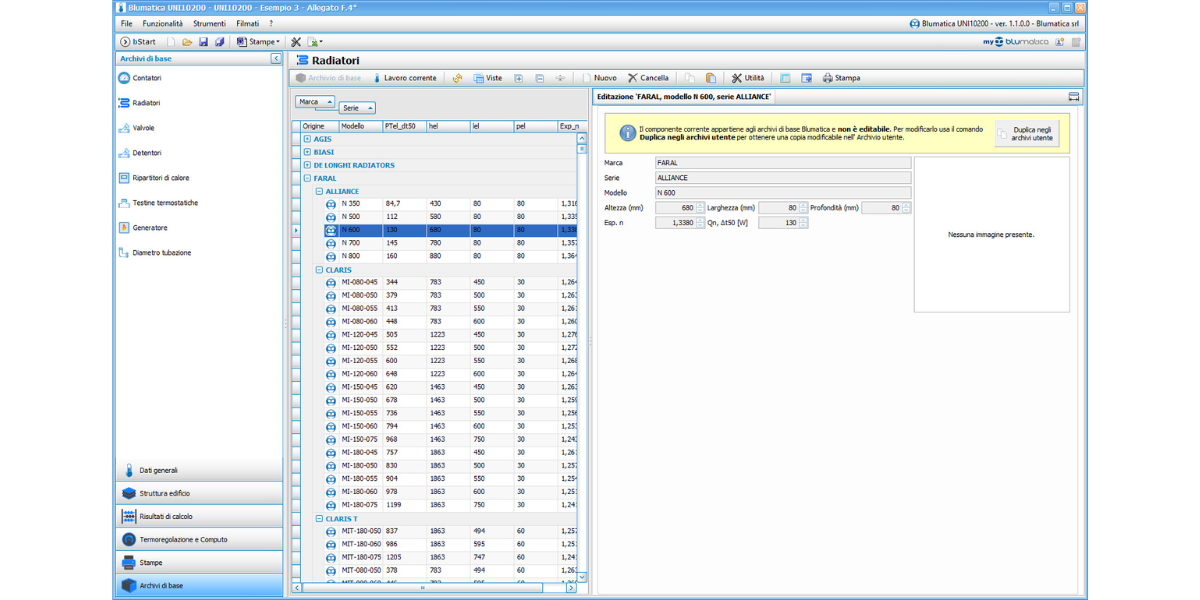Select Valvole archive icon

point(125,128)
